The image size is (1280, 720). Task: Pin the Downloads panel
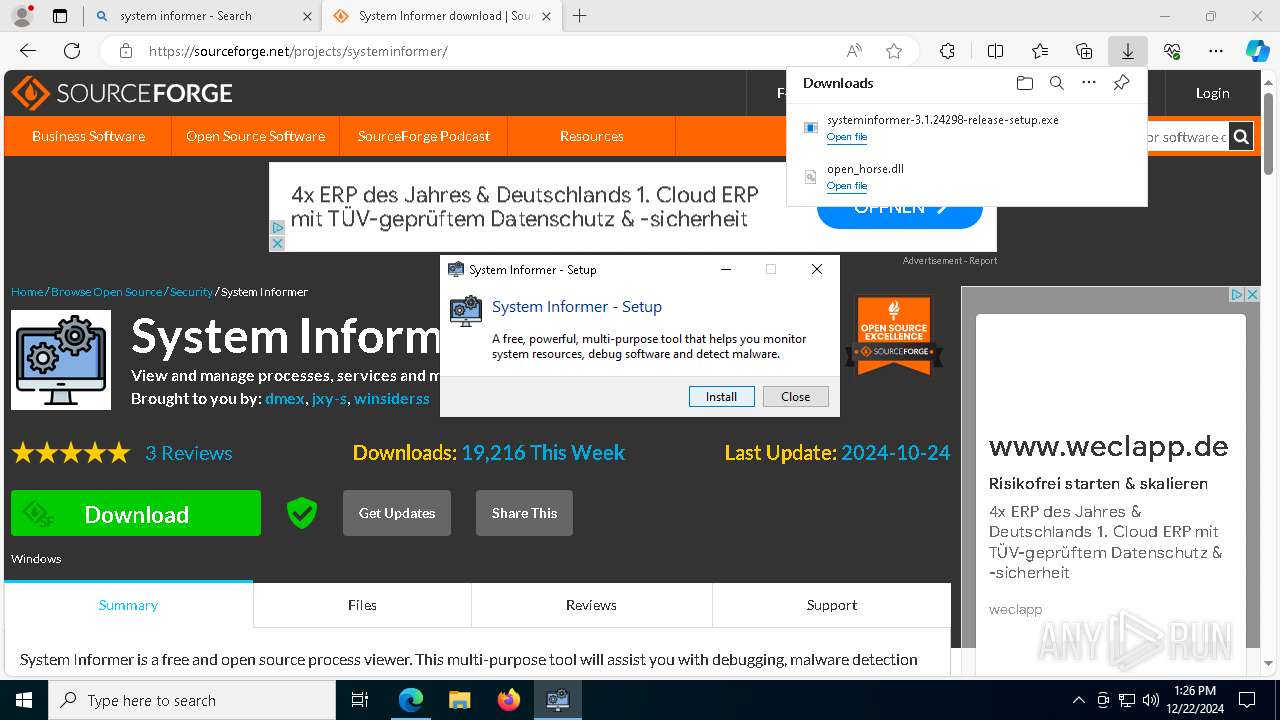pyautogui.click(x=1121, y=83)
